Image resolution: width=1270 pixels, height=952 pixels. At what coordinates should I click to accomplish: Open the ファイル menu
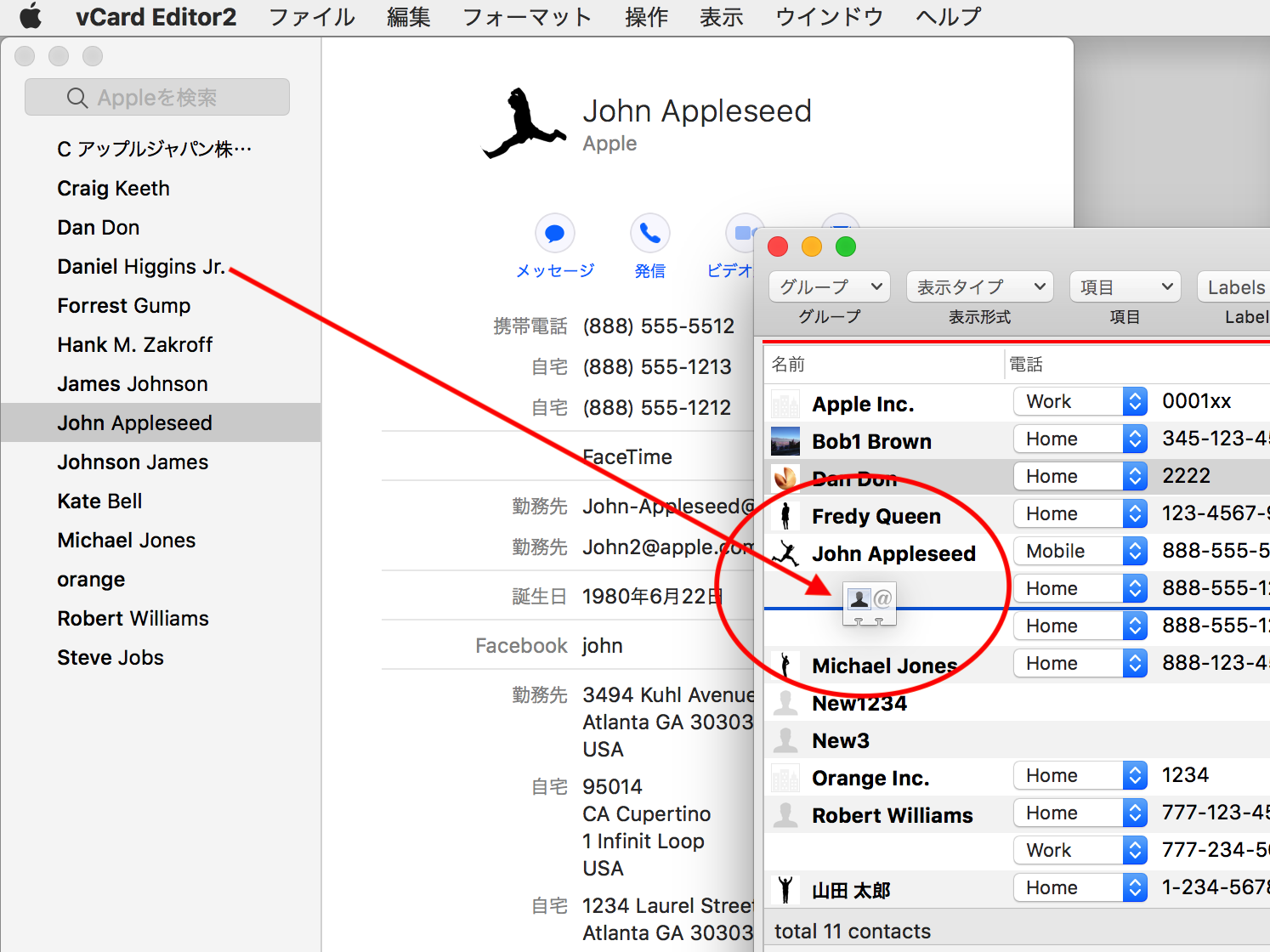pos(312,17)
